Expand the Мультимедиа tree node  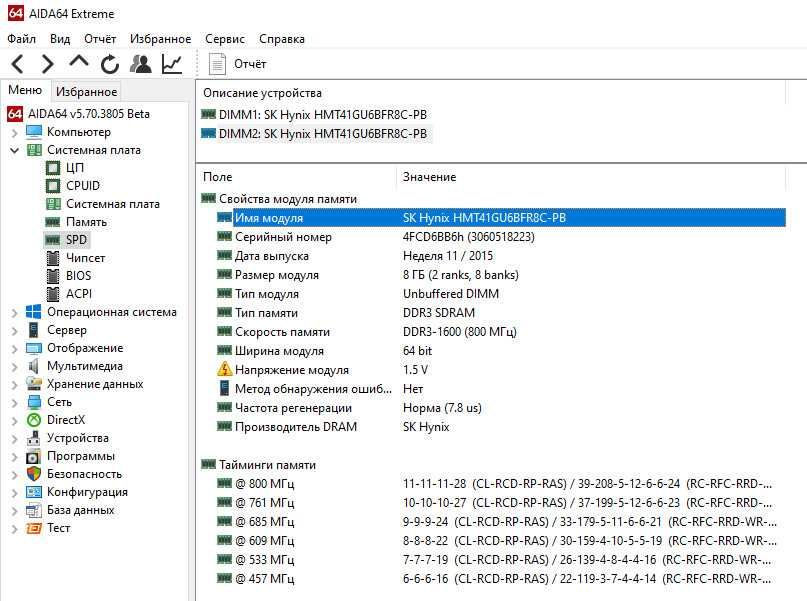point(14,367)
